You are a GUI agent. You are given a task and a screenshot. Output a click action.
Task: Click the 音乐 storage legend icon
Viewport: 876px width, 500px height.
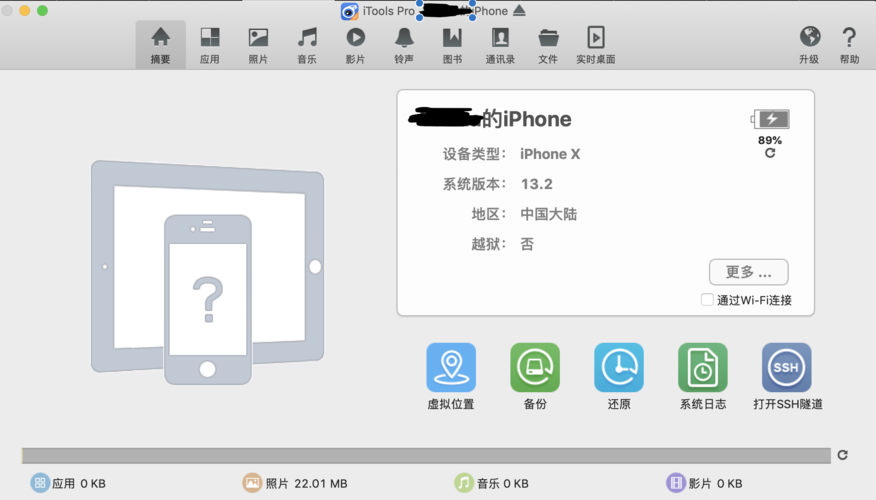pyautogui.click(x=464, y=483)
